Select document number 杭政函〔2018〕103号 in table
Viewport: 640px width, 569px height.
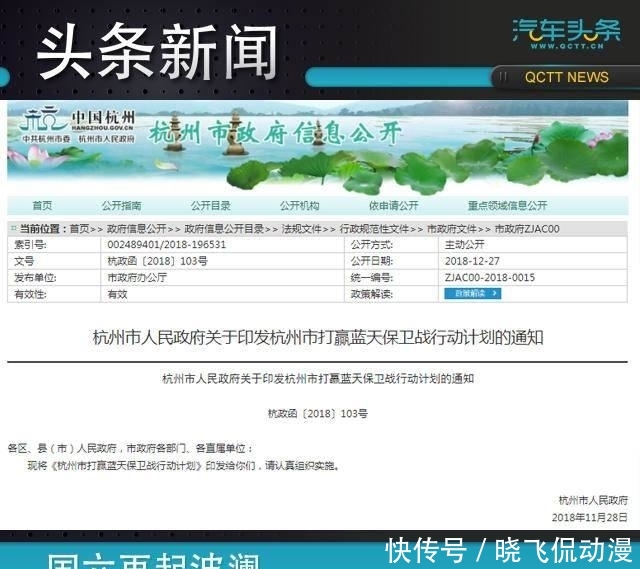coord(158,261)
